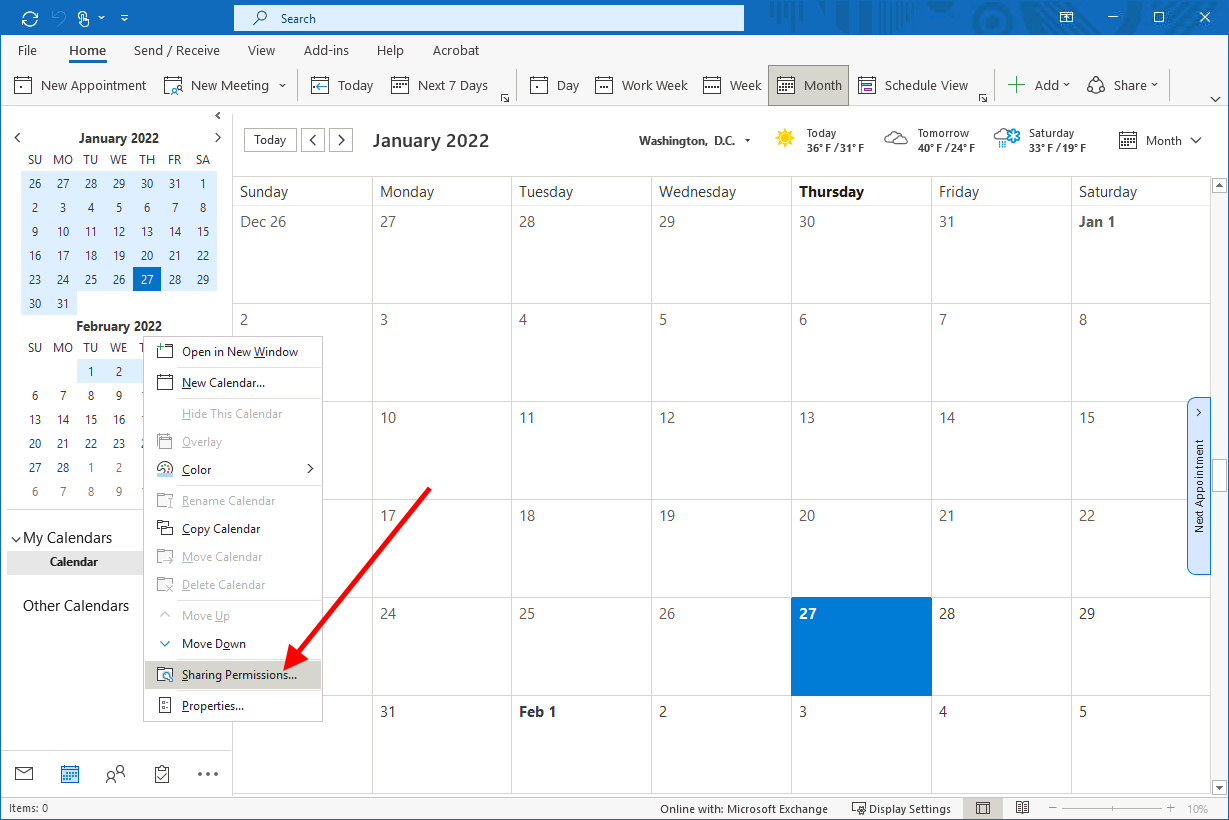This screenshot has height=820, width=1229.
Task: Open Tasks from navigation bar
Action: click(162, 773)
